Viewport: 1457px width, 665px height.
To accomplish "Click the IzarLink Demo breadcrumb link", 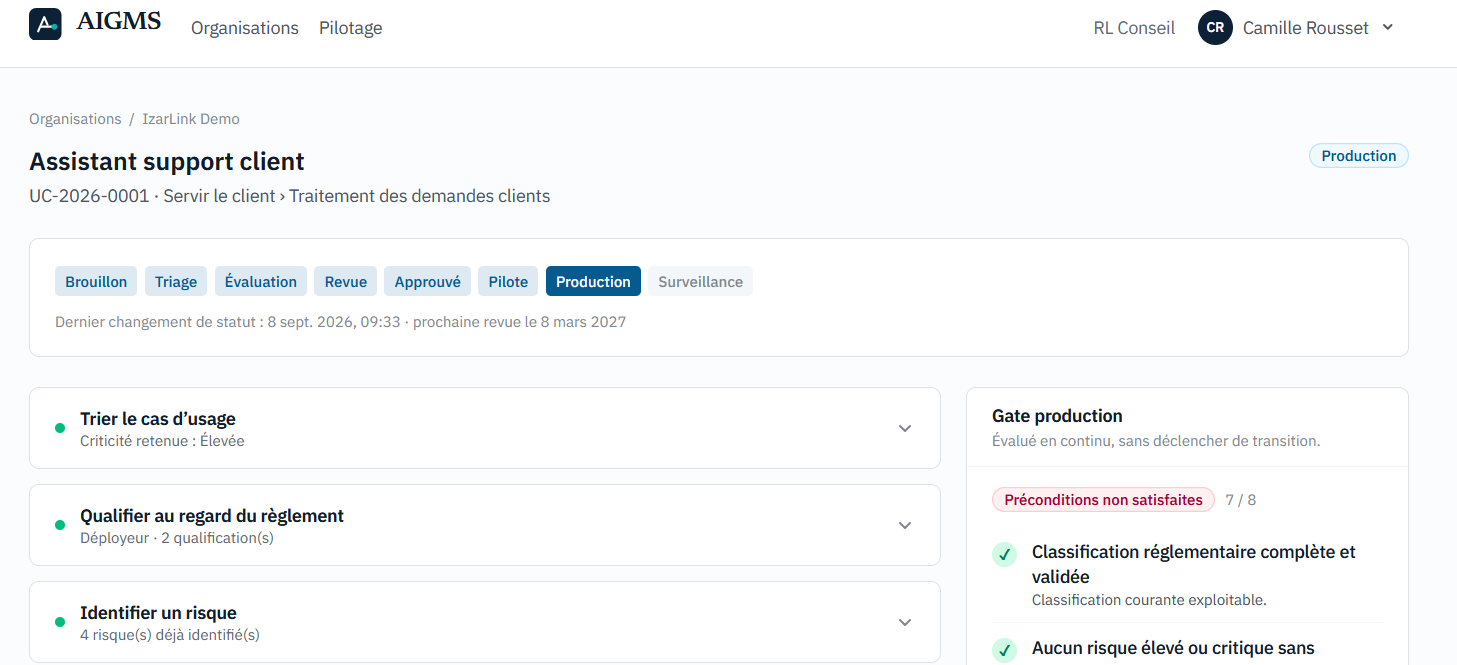I will pos(191,119).
